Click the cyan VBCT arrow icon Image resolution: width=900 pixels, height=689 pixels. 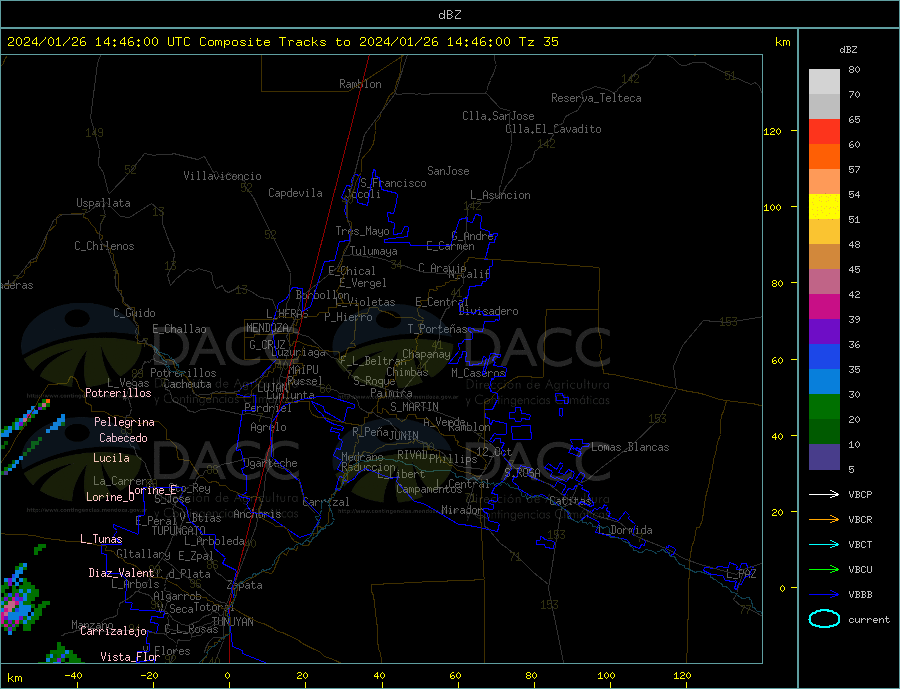[824, 544]
